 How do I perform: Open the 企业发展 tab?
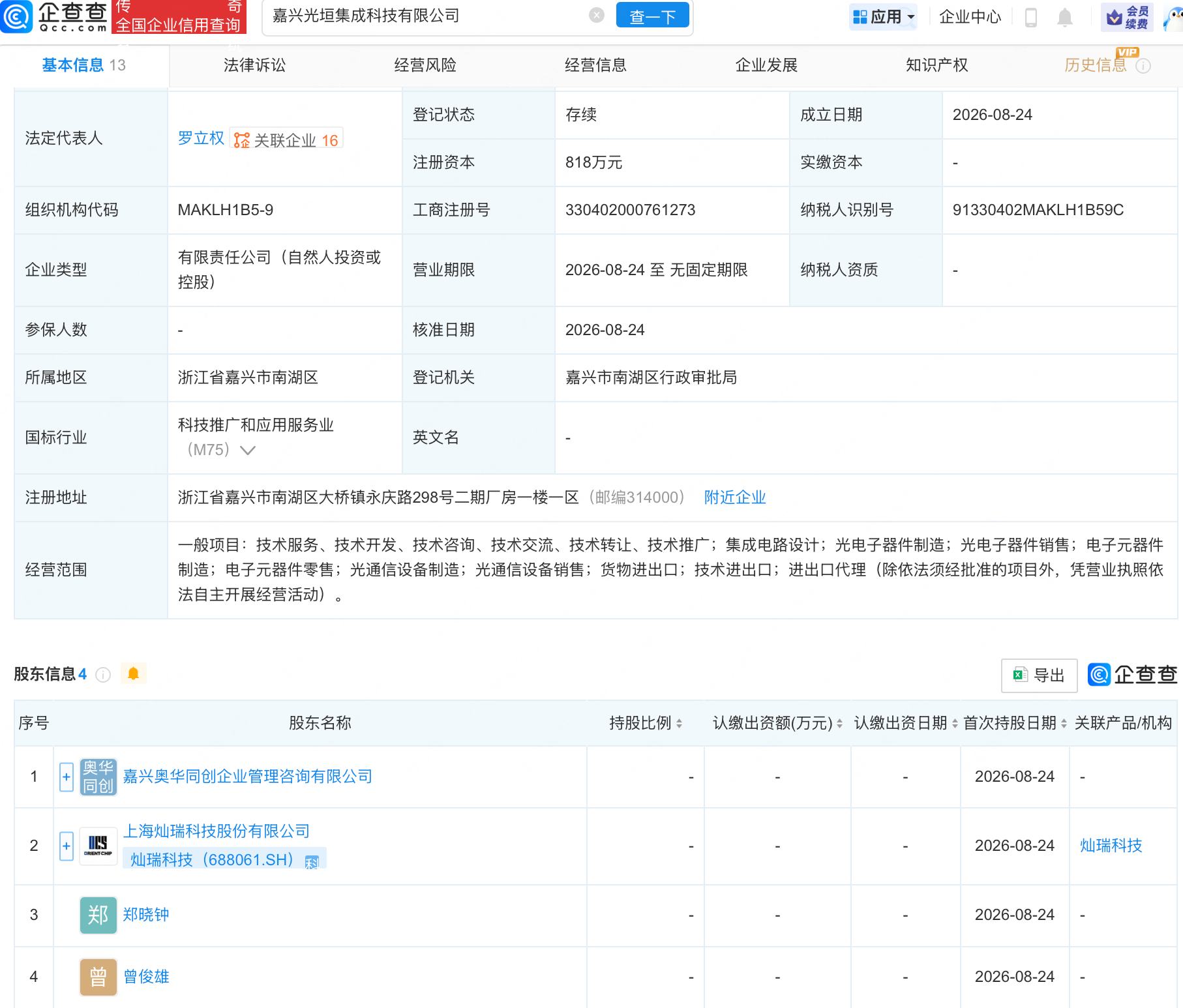(x=766, y=65)
